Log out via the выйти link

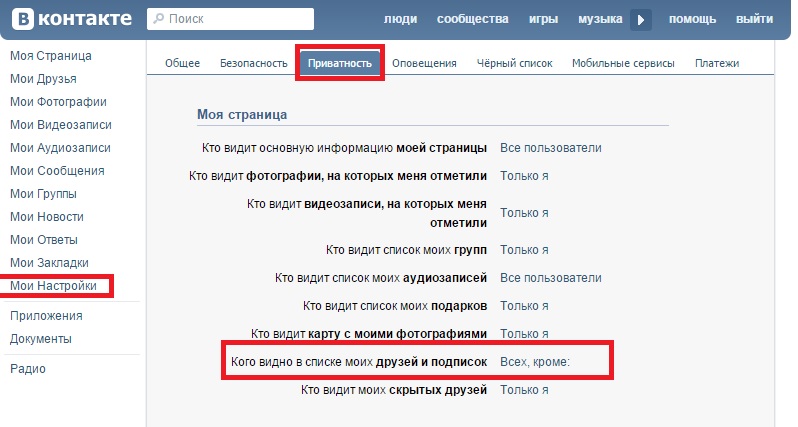[754, 19]
